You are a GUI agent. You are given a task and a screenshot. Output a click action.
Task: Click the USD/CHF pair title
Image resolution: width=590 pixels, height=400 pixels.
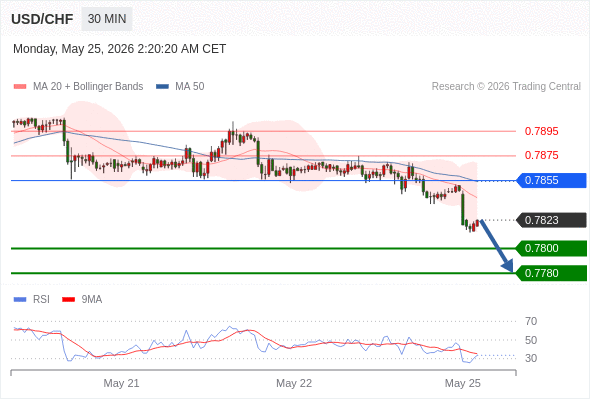[x=42, y=19]
